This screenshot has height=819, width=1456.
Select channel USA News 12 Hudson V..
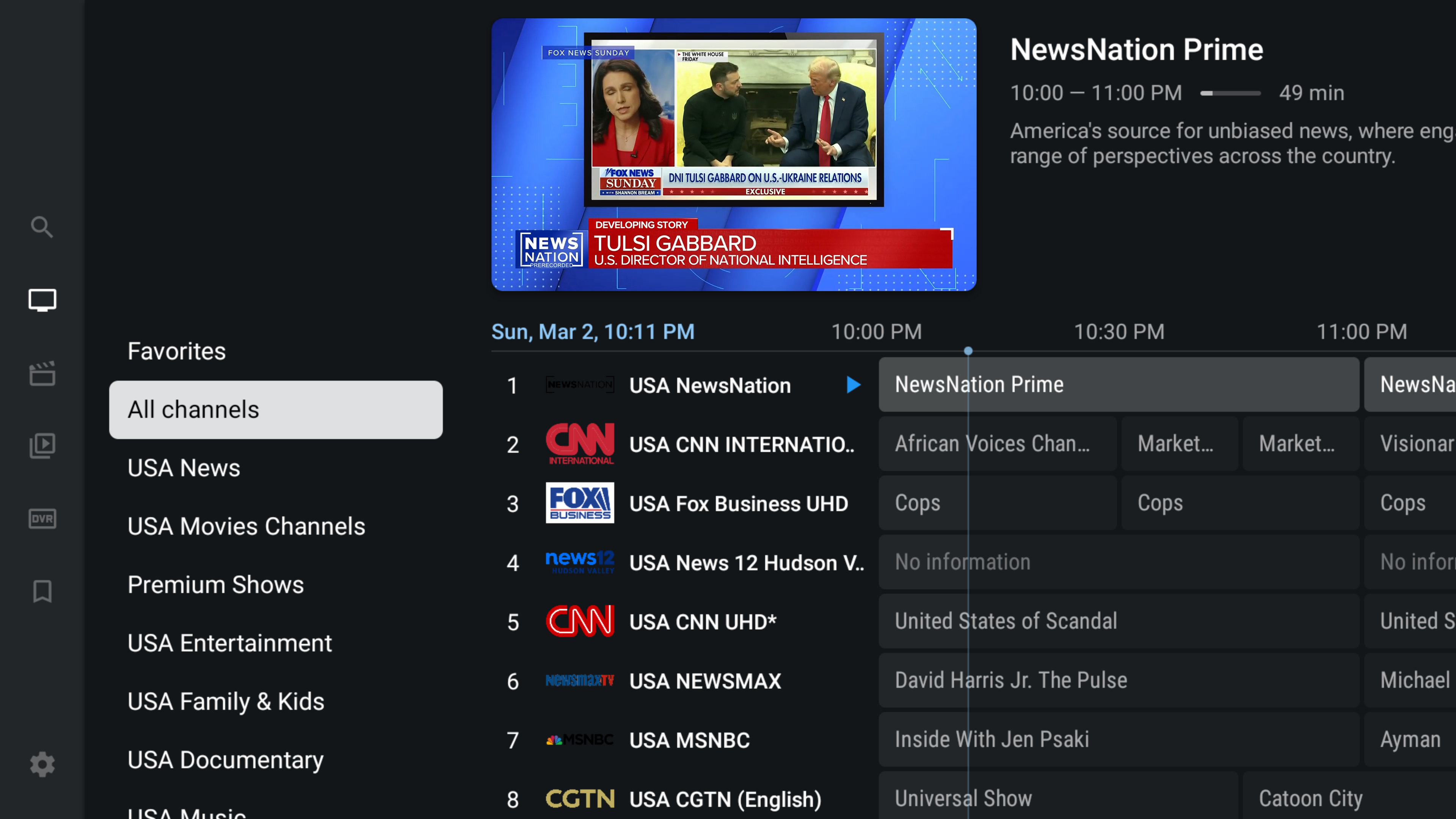(x=747, y=563)
